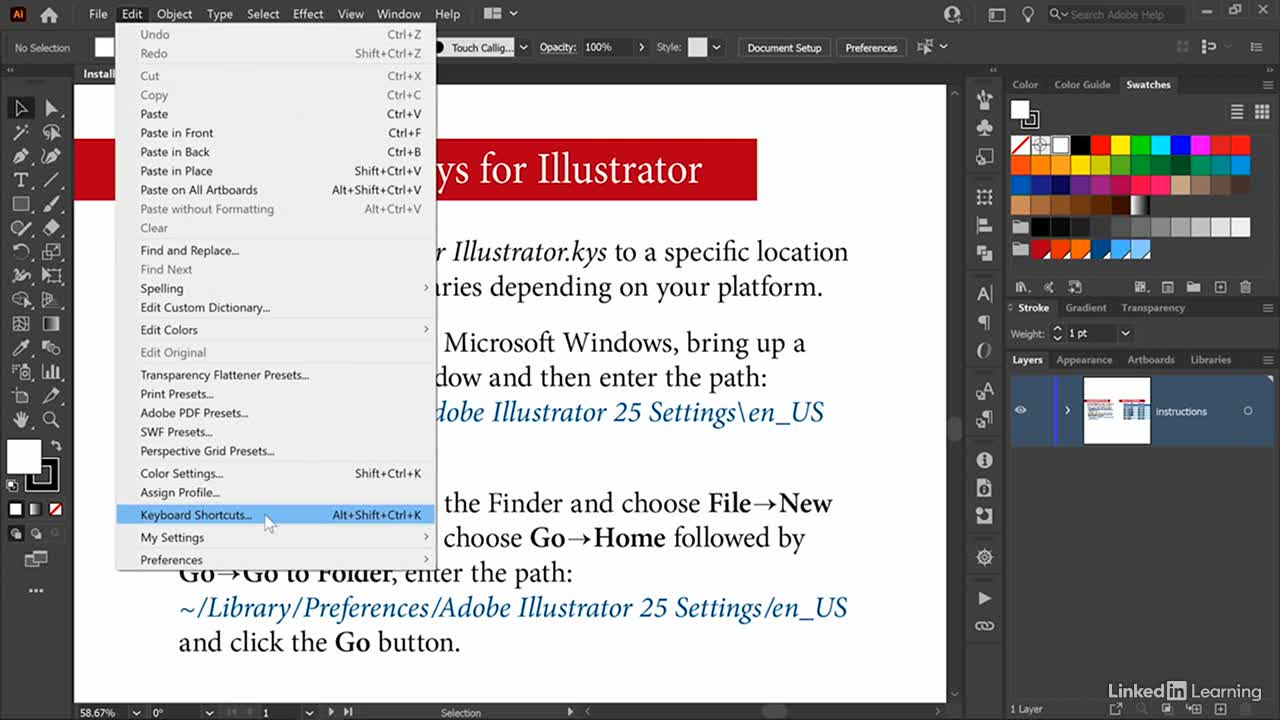The width and height of the screenshot is (1280, 720).
Task: Click the New Swatch plus icon
Action: (1220, 287)
